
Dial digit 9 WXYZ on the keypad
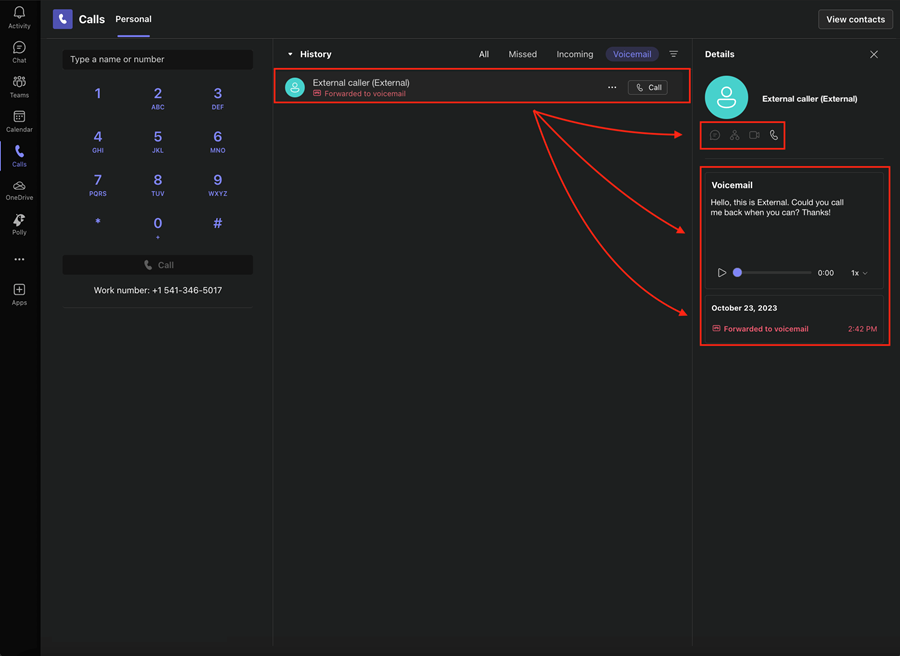click(218, 184)
